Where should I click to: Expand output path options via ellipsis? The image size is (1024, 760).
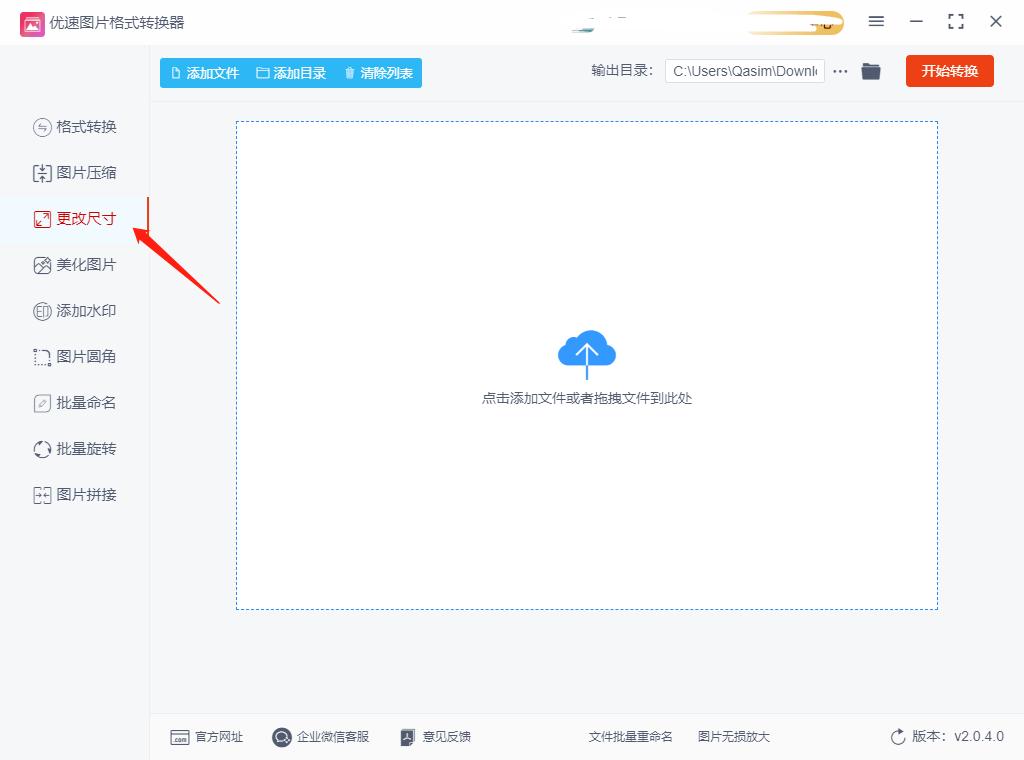pyautogui.click(x=840, y=71)
